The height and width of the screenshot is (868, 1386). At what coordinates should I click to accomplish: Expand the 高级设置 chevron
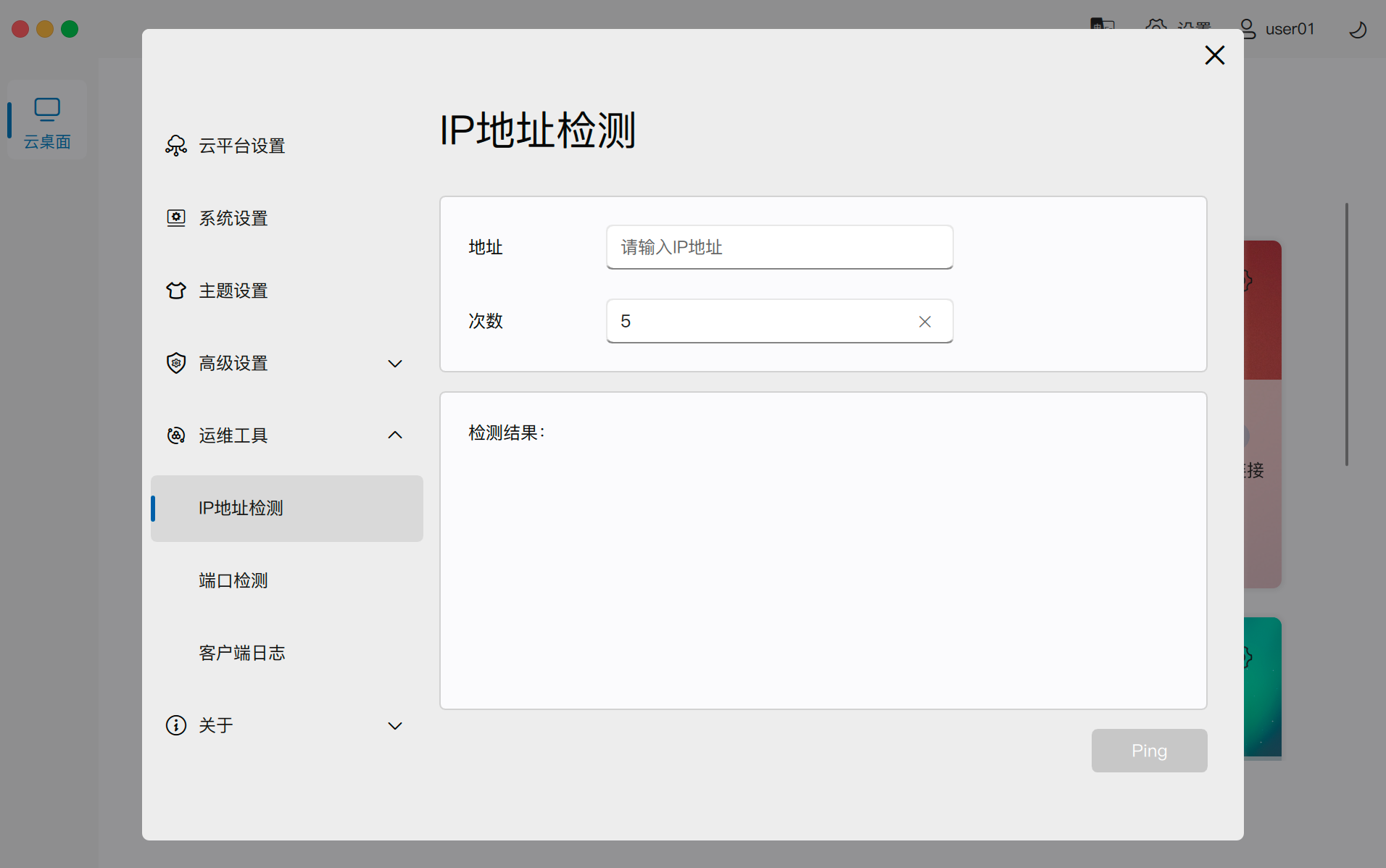click(x=395, y=364)
